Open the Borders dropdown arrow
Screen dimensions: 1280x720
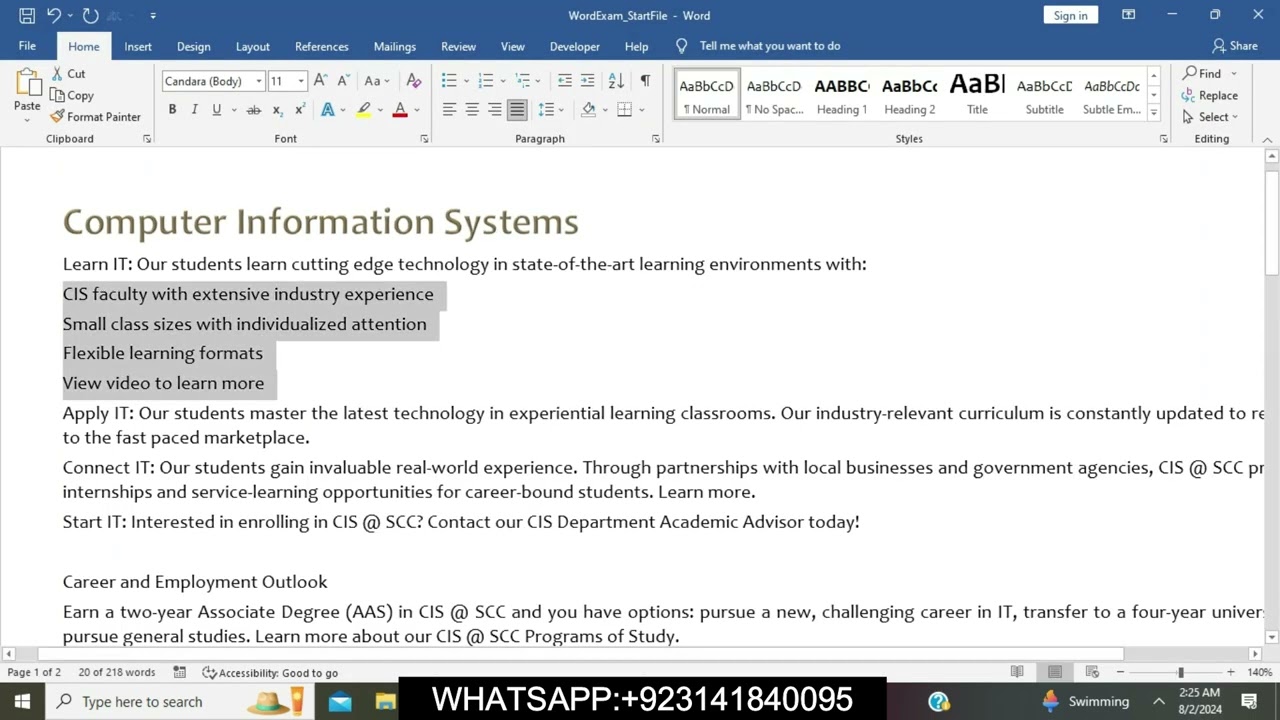[641, 110]
